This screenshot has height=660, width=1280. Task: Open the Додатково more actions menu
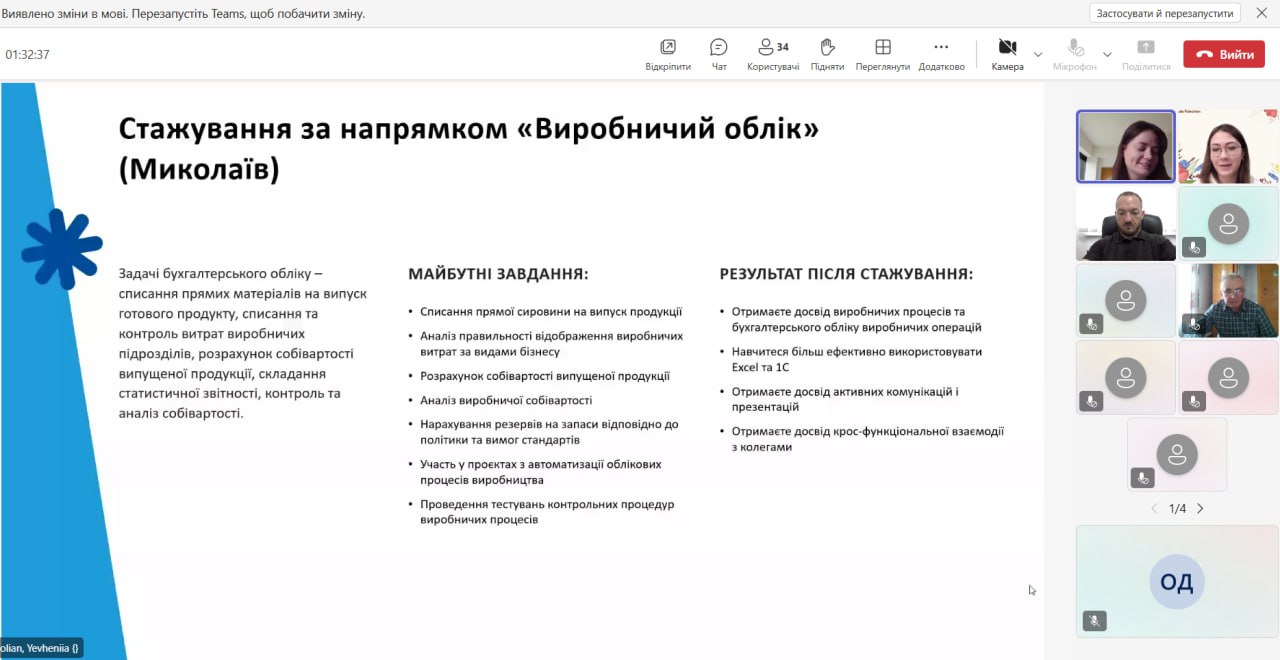(x=941, y=54)
